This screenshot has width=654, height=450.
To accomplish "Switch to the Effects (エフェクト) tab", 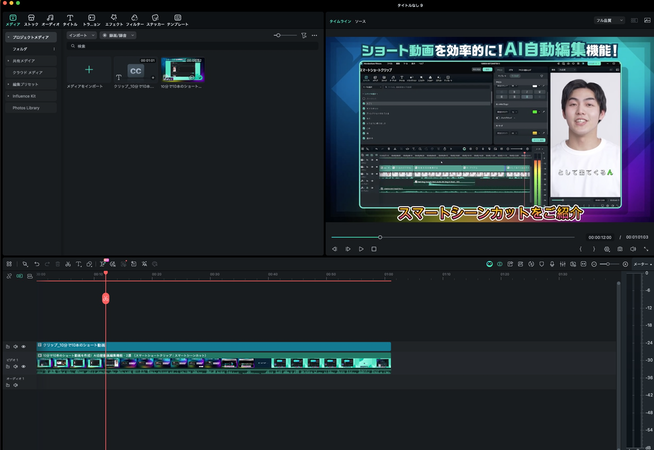I will click(x=113, y=19).
